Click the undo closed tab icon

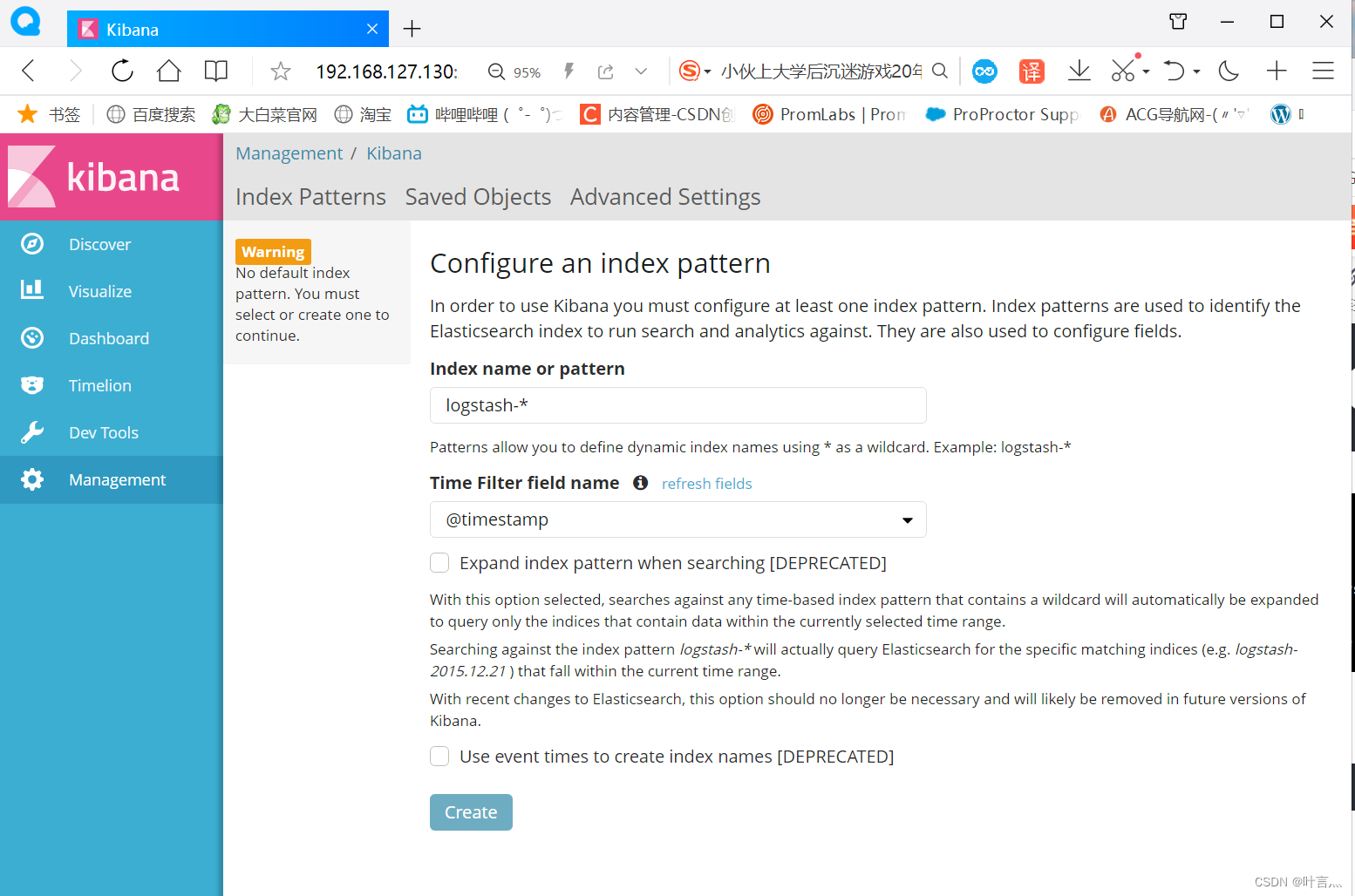pyautogui.click(x=1175, y=71)
